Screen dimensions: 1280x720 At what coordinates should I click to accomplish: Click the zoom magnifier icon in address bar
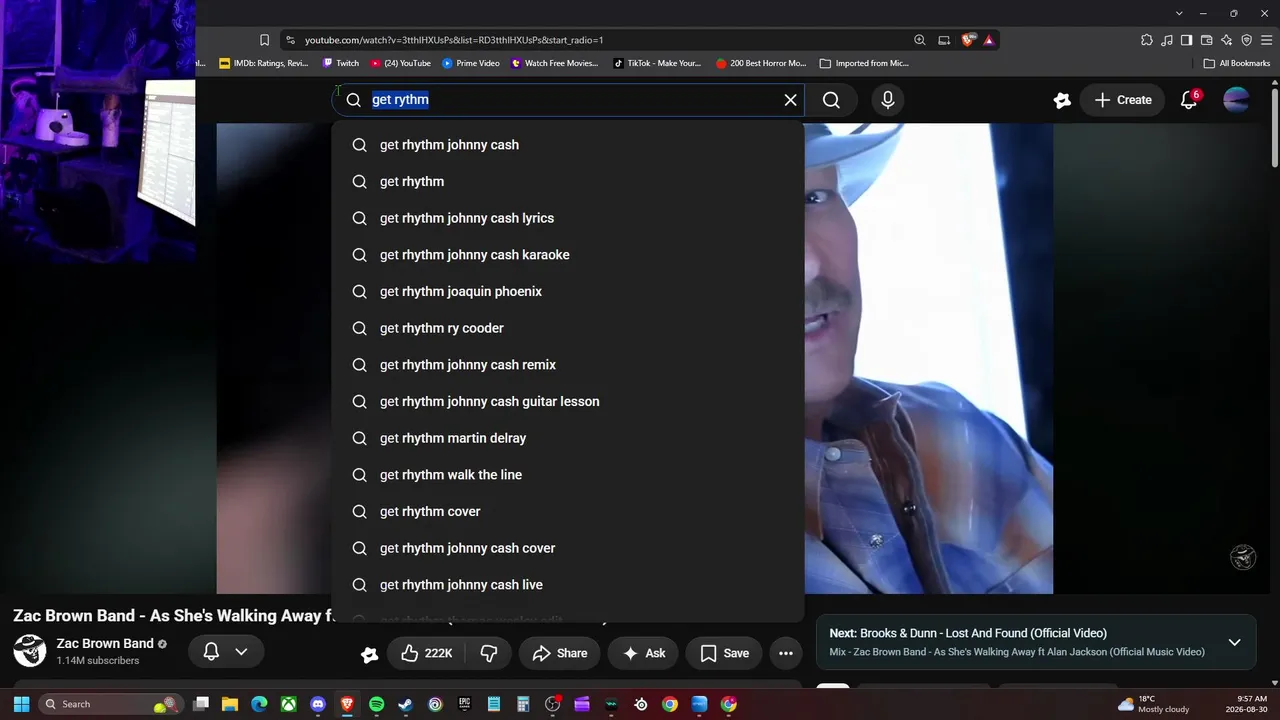[x=920, y=40]
